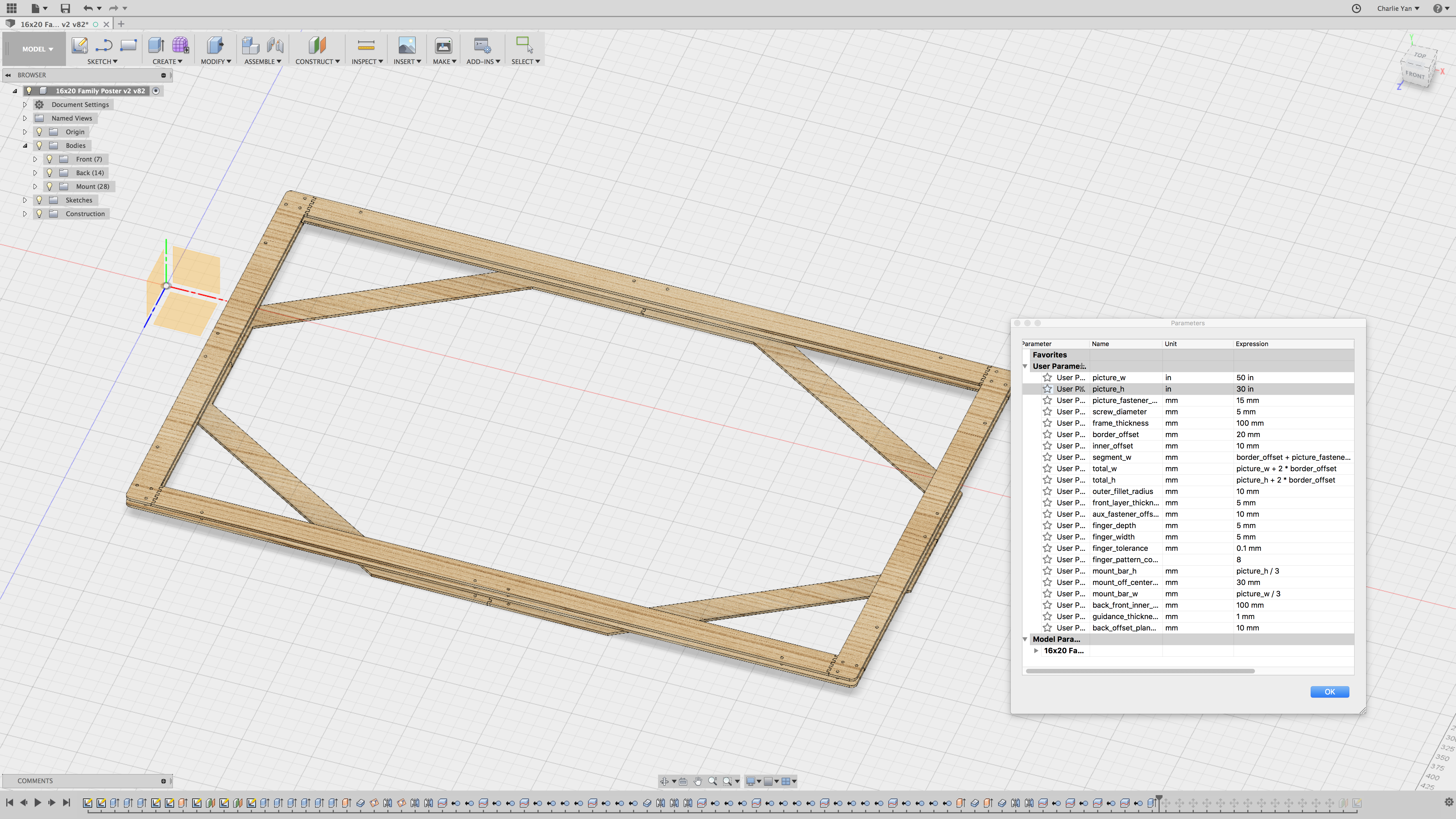This screenshot has width=1456, height=819.
Task: Select the Create Form purple icon
Action: click(x=180, y=45)
